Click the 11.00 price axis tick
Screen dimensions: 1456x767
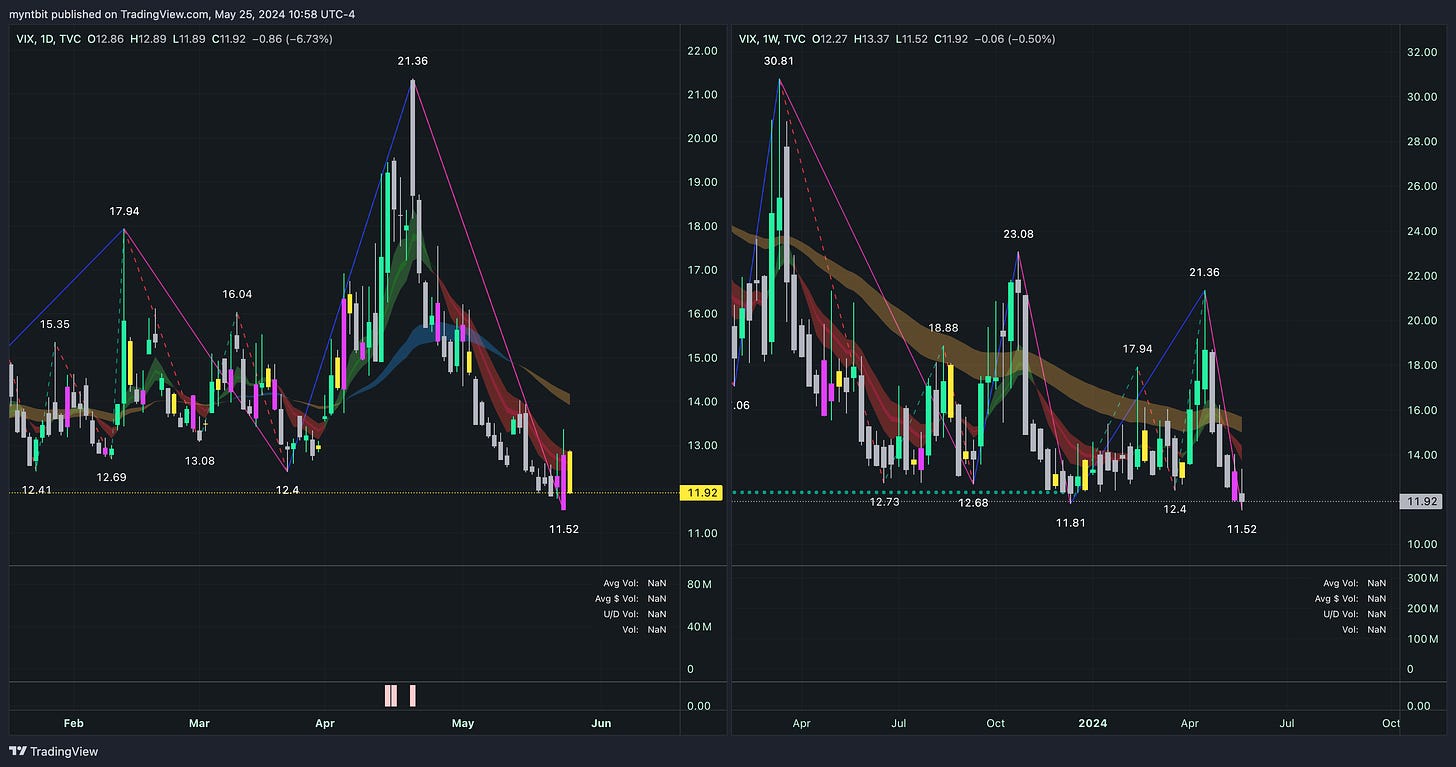[703, 534]
